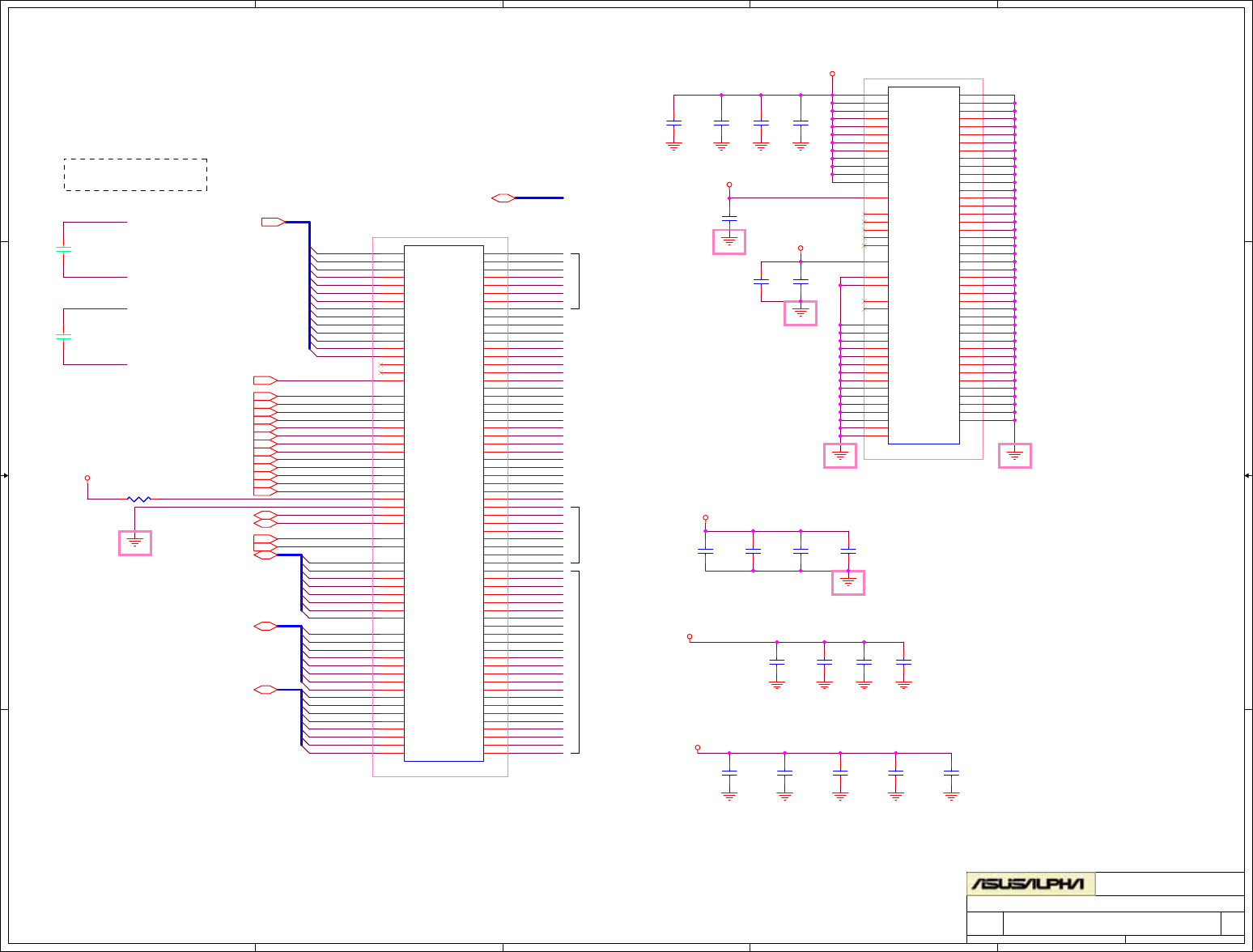Select the ground symbol under the upper-right IC's right pin column
This screenshot has width=1253, height=952.
point(1015,456)
